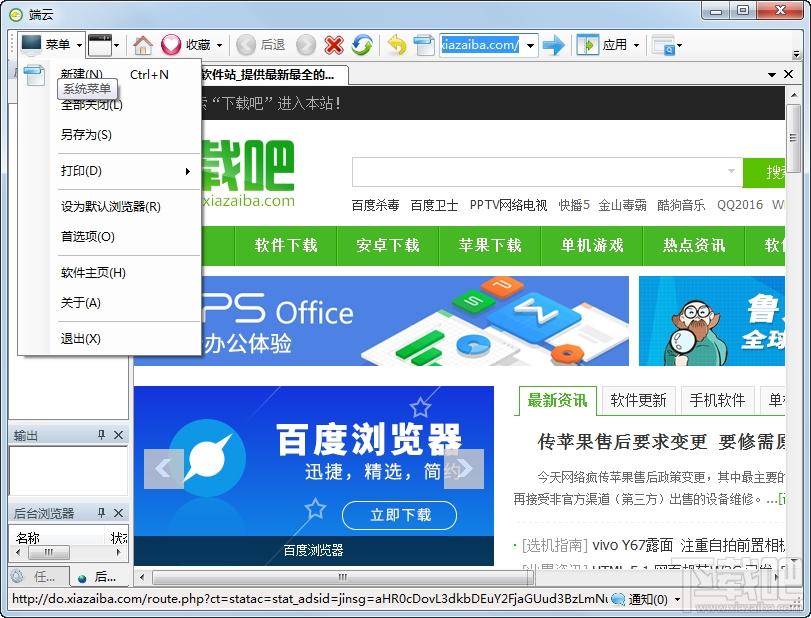811x618 pixels.
Task: Stop loading with the red X icon
Action: (x=334, y=45)
